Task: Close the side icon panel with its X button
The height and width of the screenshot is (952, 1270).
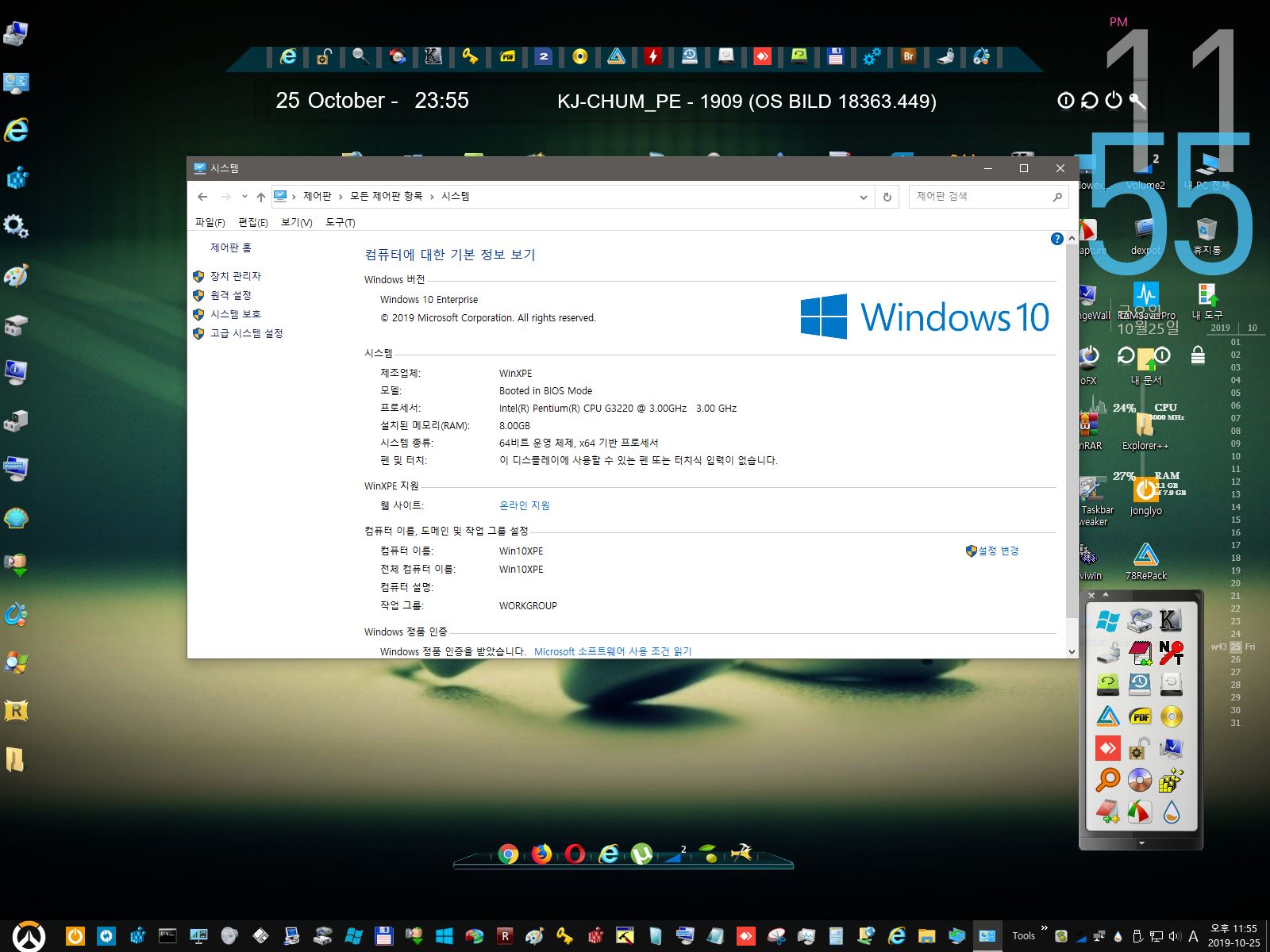Action: (x=1091, y=595)
